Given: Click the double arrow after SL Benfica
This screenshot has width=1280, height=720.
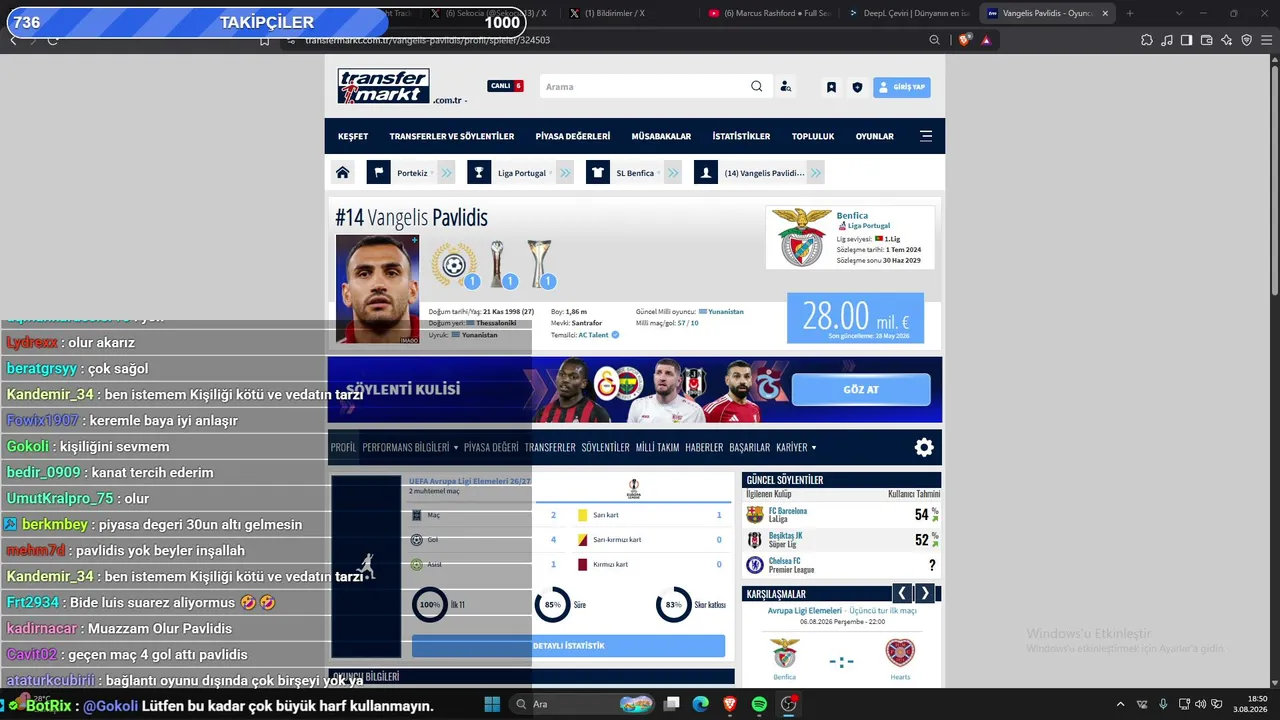Looking at the screenshot, I should 673,173.
